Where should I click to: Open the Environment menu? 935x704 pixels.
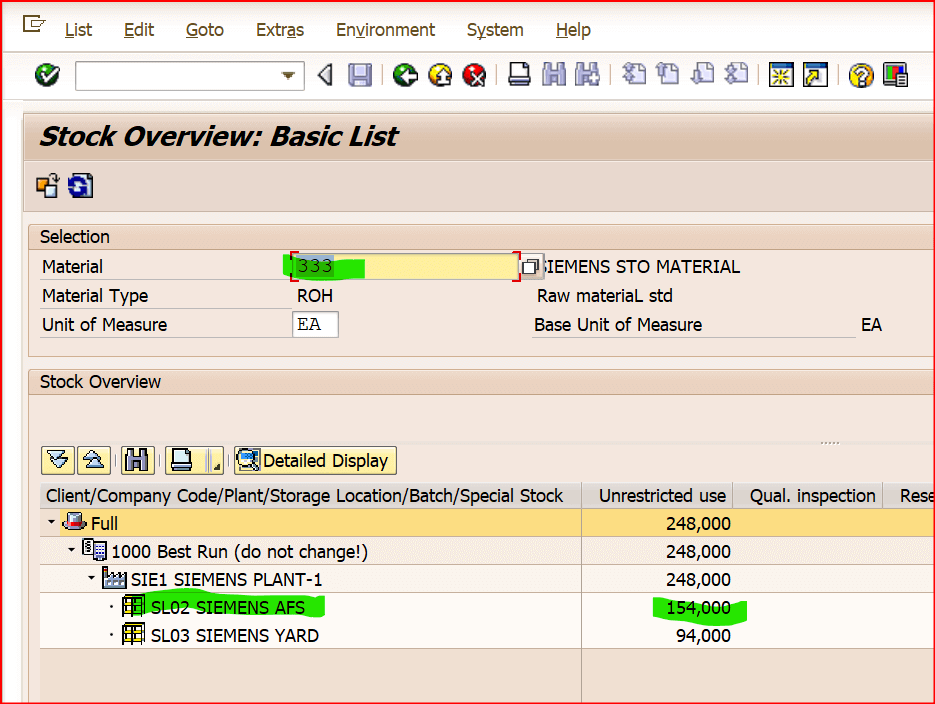385,30
